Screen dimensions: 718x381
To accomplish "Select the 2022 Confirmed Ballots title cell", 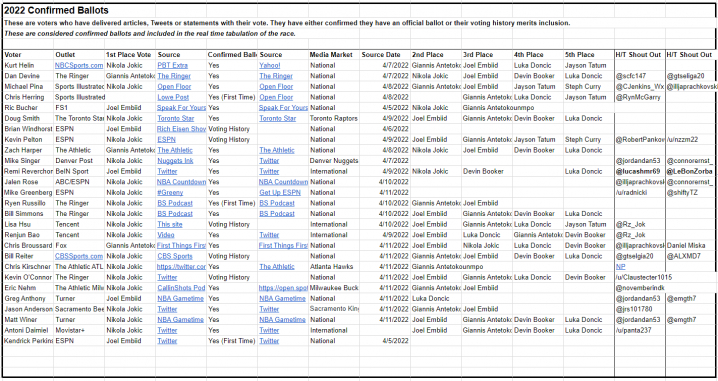I will 56,10.
